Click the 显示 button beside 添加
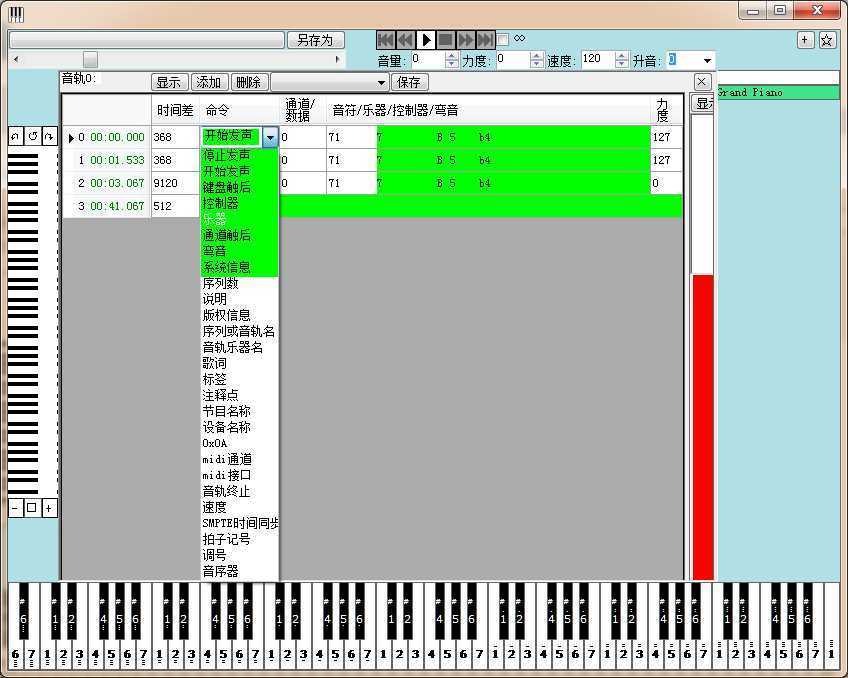Viewport: 848px width, 678px height. [x=169, y=82]
